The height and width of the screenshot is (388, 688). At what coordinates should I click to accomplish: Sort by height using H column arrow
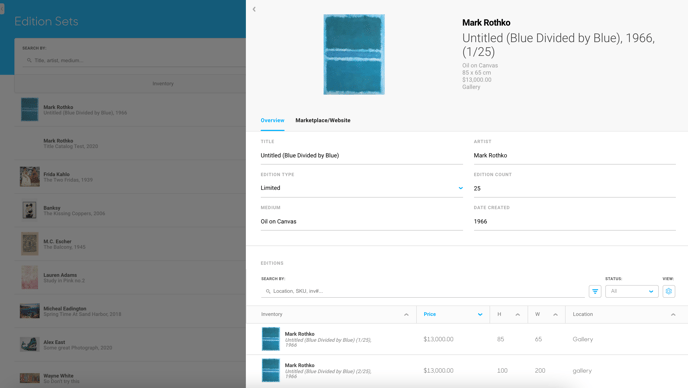click(518, 314)
